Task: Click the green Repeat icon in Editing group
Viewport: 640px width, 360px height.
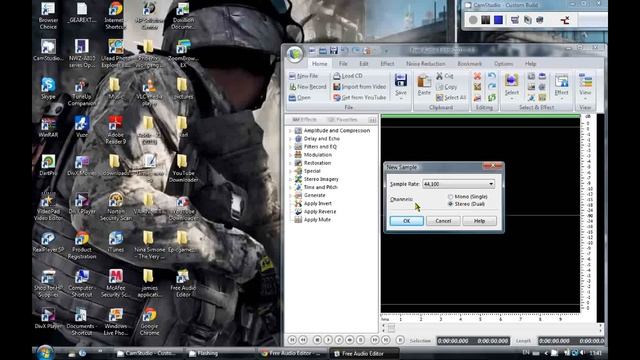Action: coord(492,98)
